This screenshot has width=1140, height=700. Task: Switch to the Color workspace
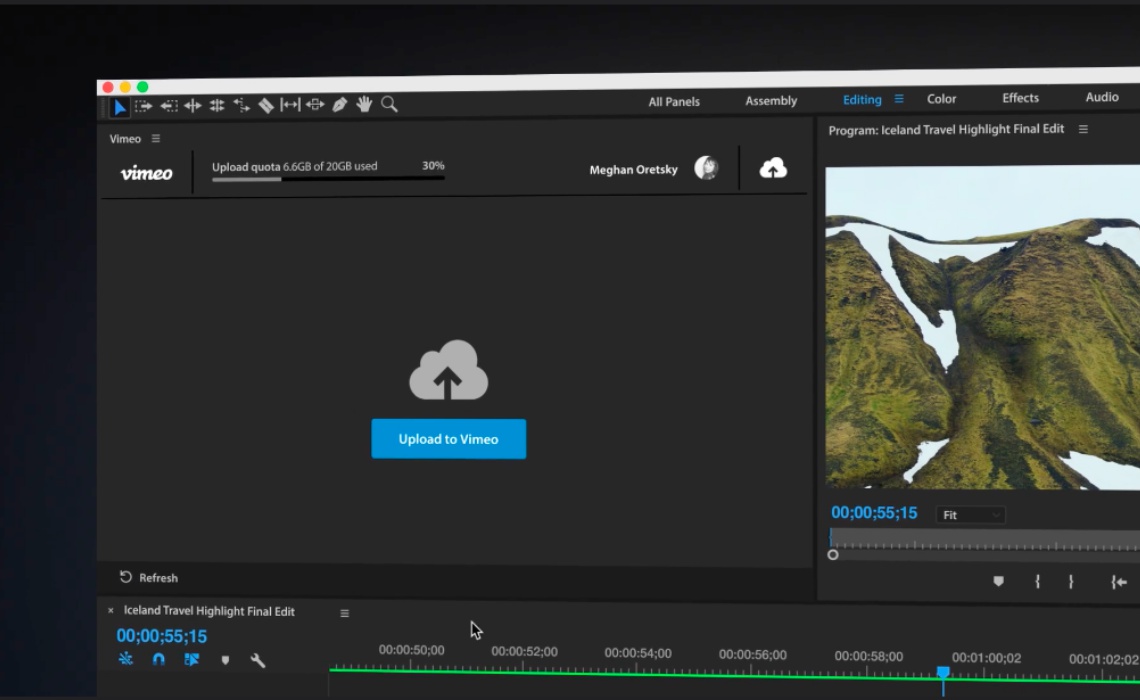[x=941, y=99]
